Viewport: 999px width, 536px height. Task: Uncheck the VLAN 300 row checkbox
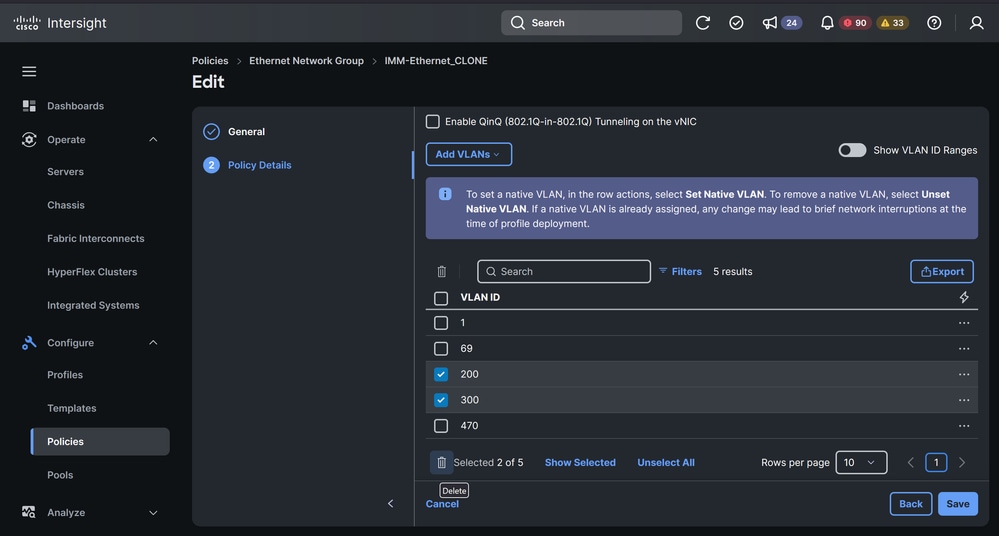pyautogui.click(x=441, y=400)
